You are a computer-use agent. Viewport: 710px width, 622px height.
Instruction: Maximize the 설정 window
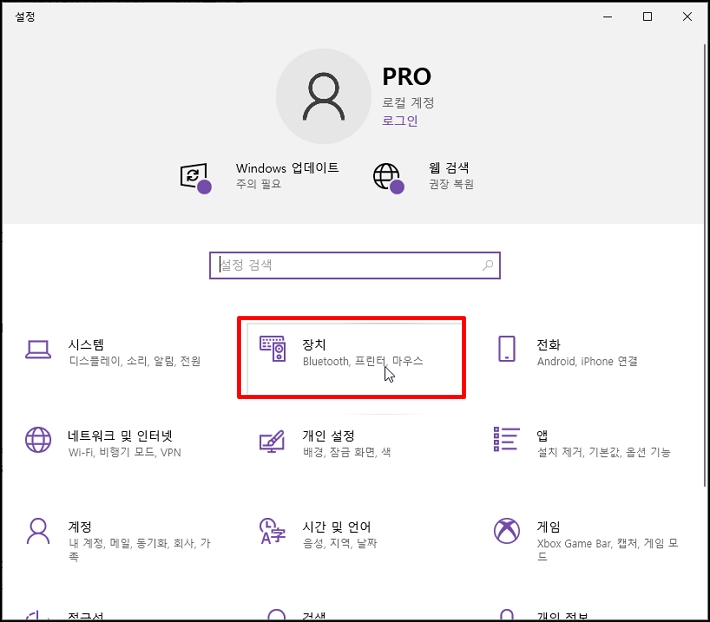tap(648, 17)
